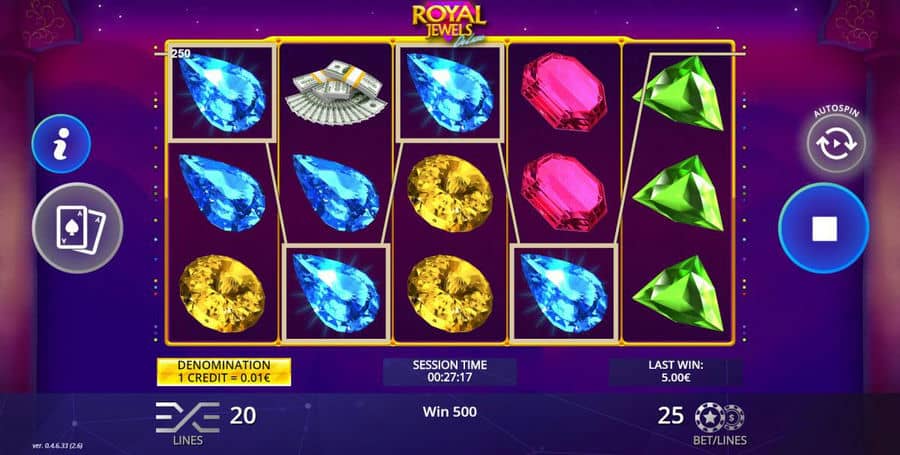
Task: Click the cash bundle symbol
Action: [x=336, y=92]
